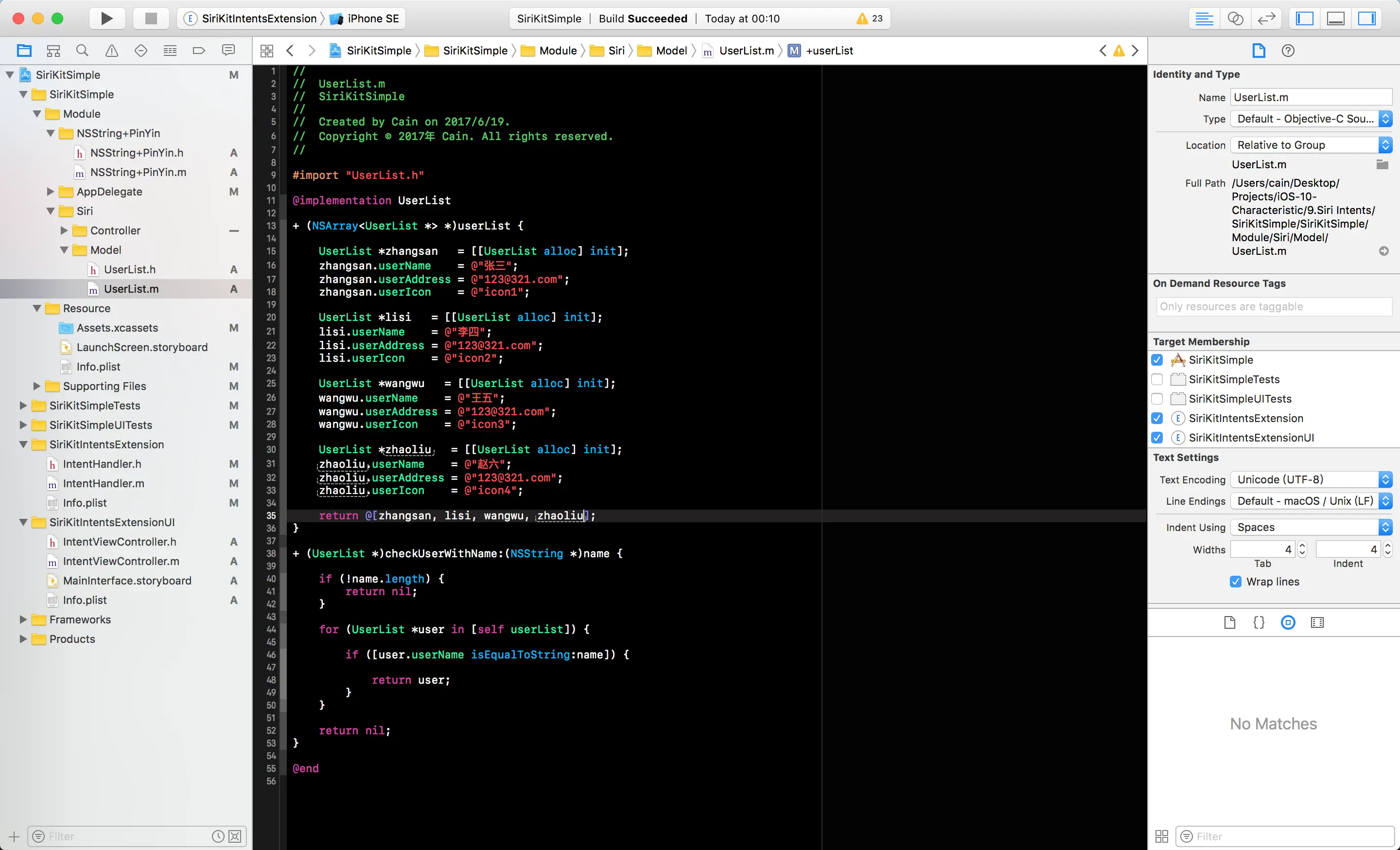Click the Siri breadcrumb in jump bar
Screen dimensions: 1400x850
pyautogui.click(x=615, y=51)
